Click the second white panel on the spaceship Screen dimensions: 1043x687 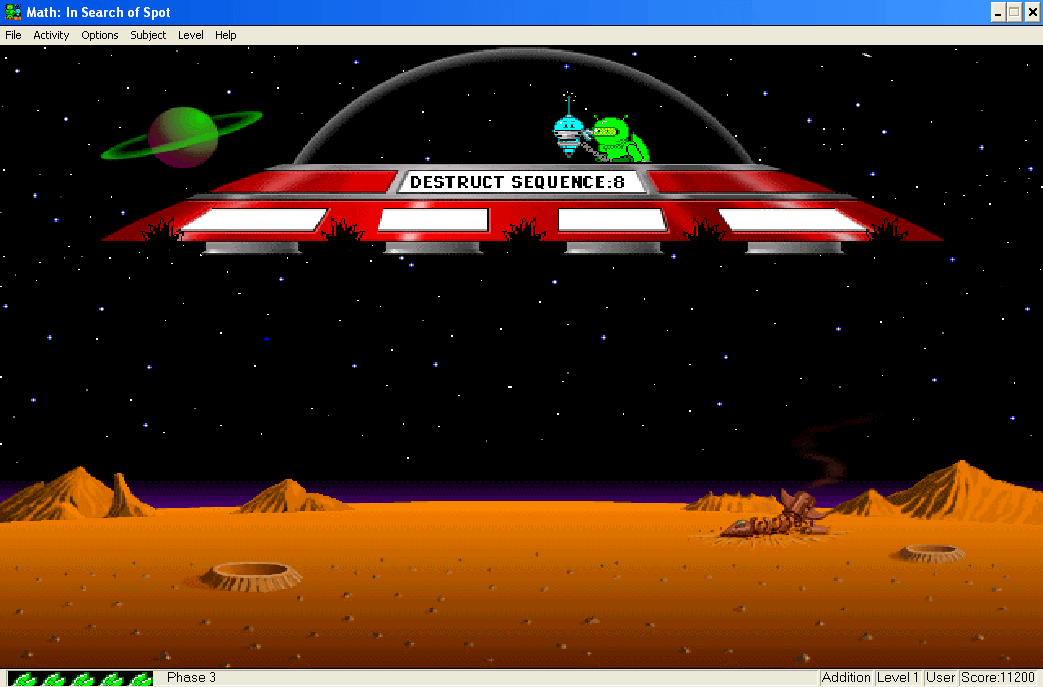[433, 220]
